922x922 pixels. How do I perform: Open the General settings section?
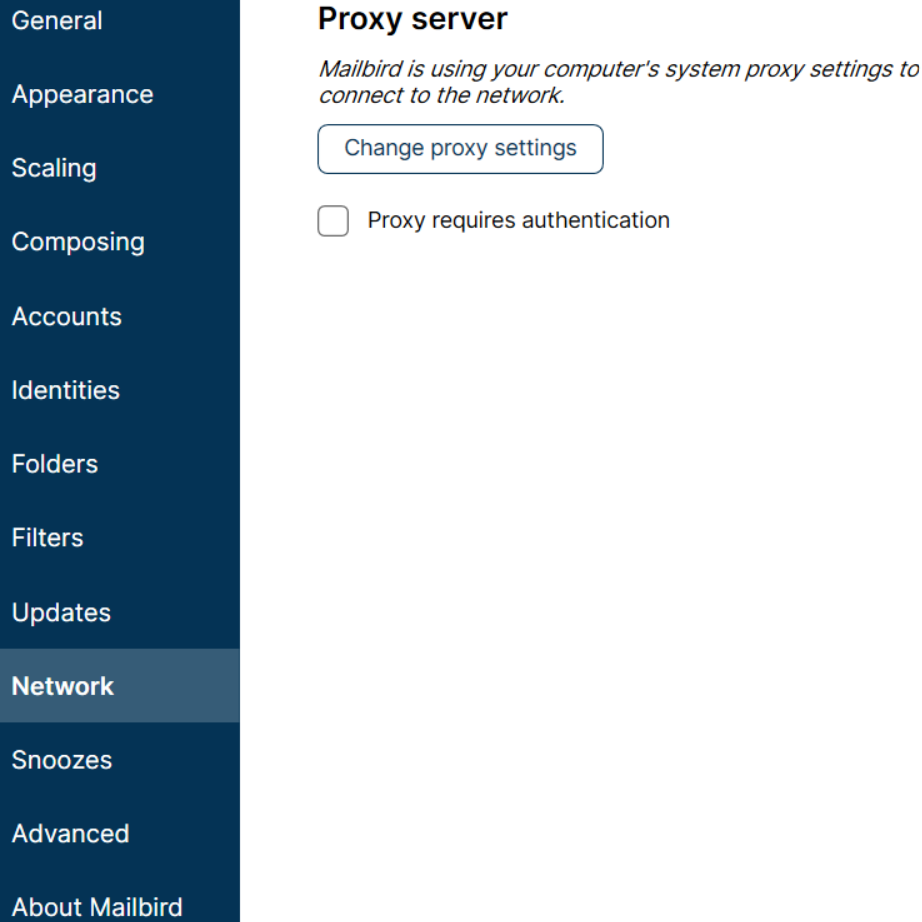coord(119,21)
